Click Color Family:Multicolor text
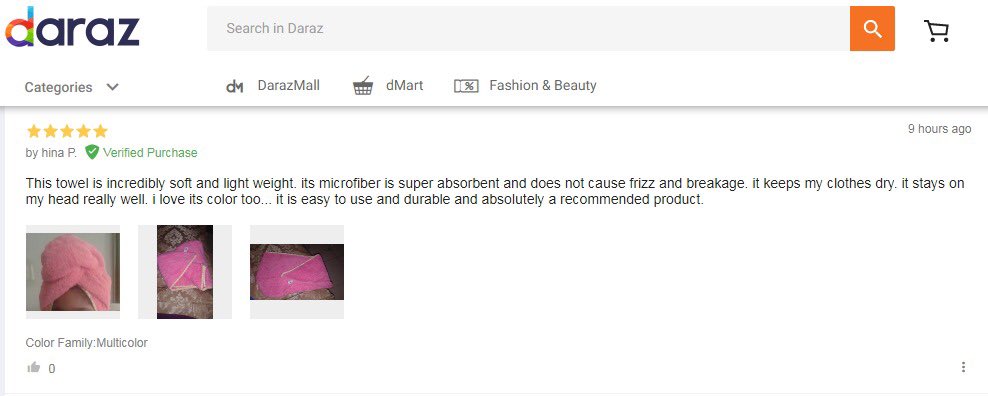 point(86,343)
